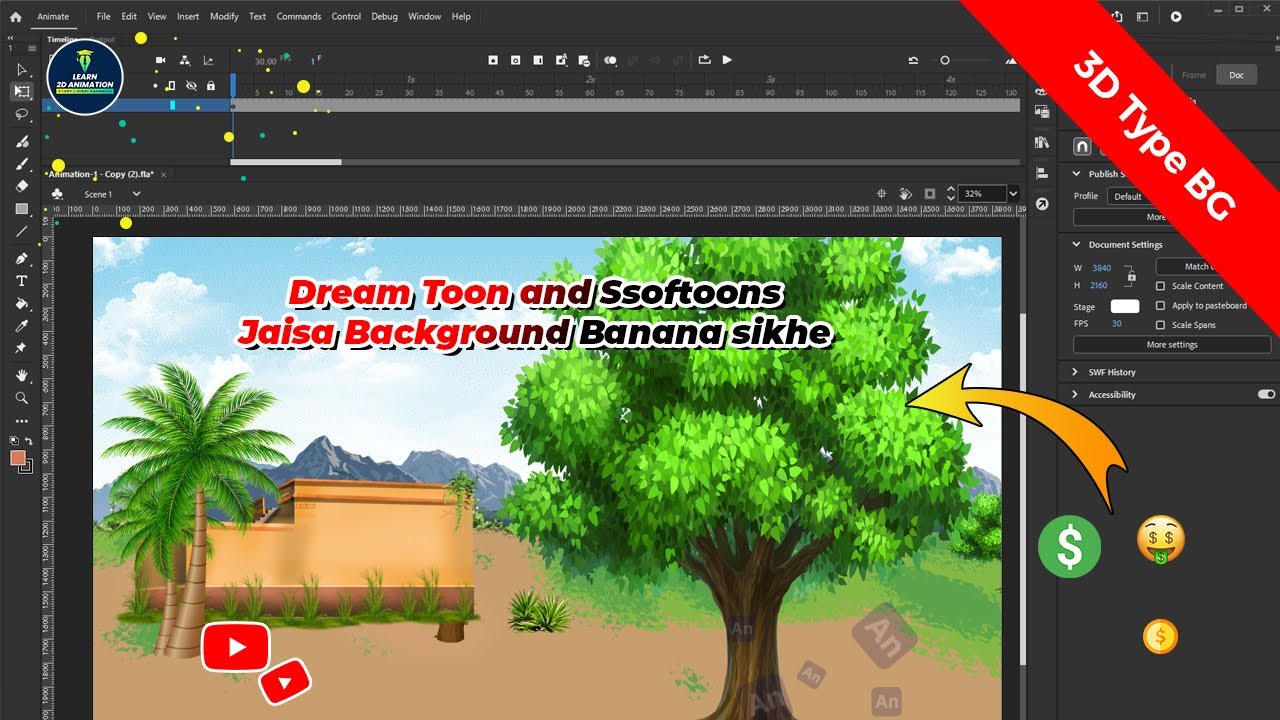This screenshot has height=720, width=1280.
Task: Click the timeline zoom slider handle
Action: (944, 60)
